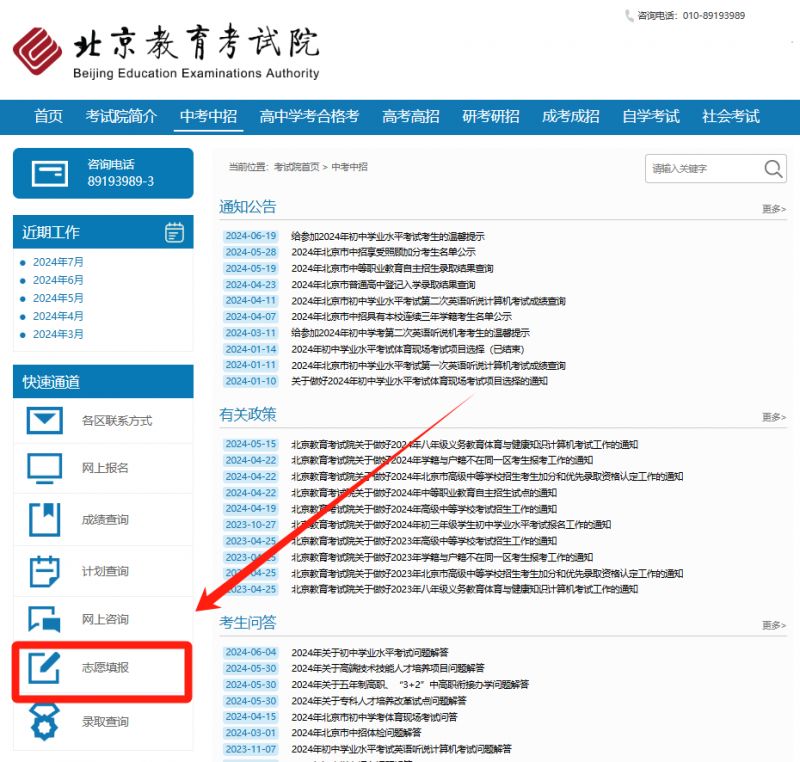Open the 2023-10-27 初三年级考试报名工作通知
The image size is (800, 762).
451,525
